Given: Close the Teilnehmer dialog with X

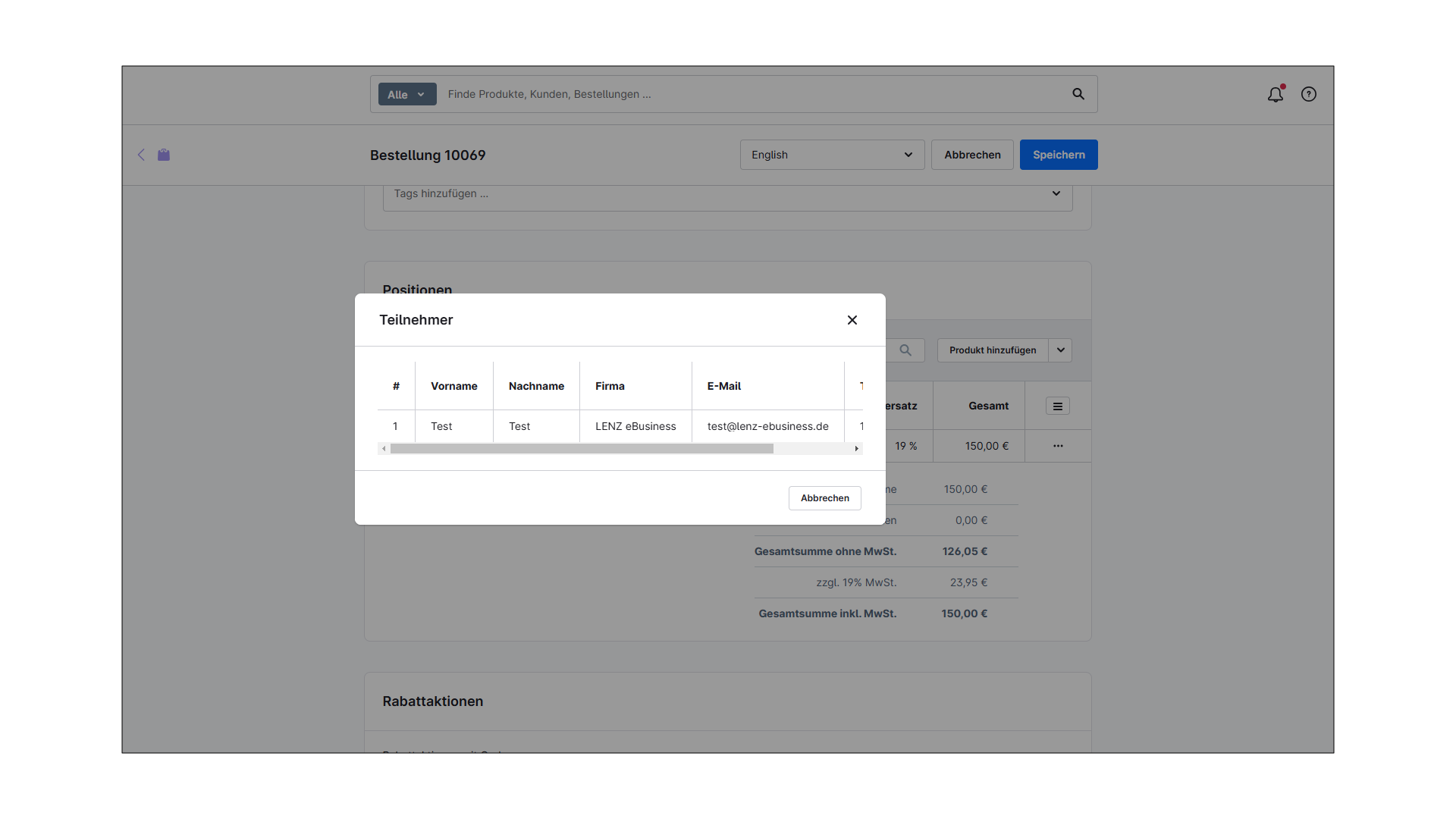Looking at the screenshot, I should 852,320.
